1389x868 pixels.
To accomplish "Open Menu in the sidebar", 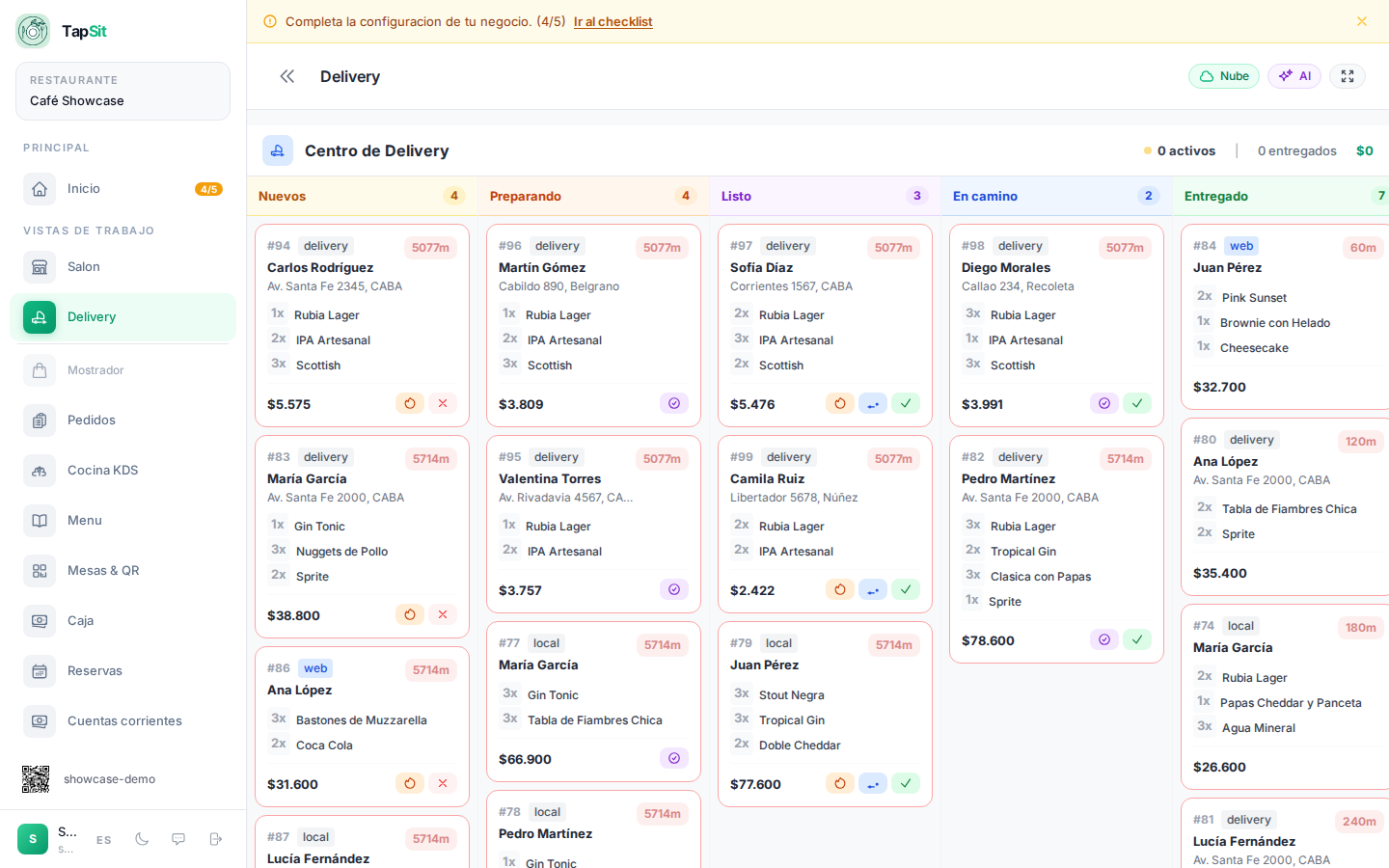I will [x=123, y=521].
